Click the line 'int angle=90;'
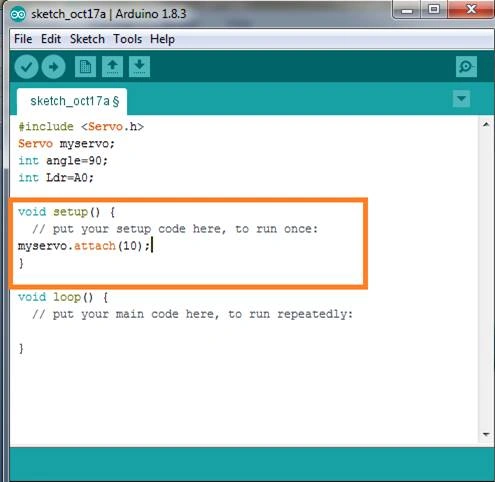Screen dimensions: 495x482 coord(63,161)
